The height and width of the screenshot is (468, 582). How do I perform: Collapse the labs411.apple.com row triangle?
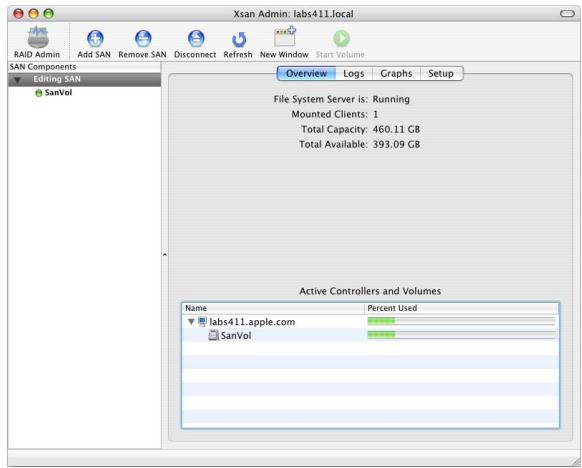(x=191, y=321)
